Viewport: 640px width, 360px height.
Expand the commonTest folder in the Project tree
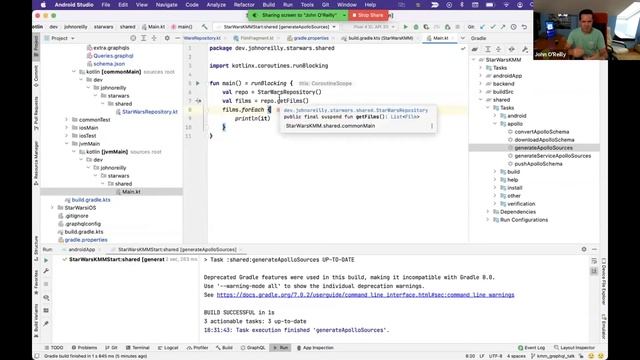67,120
